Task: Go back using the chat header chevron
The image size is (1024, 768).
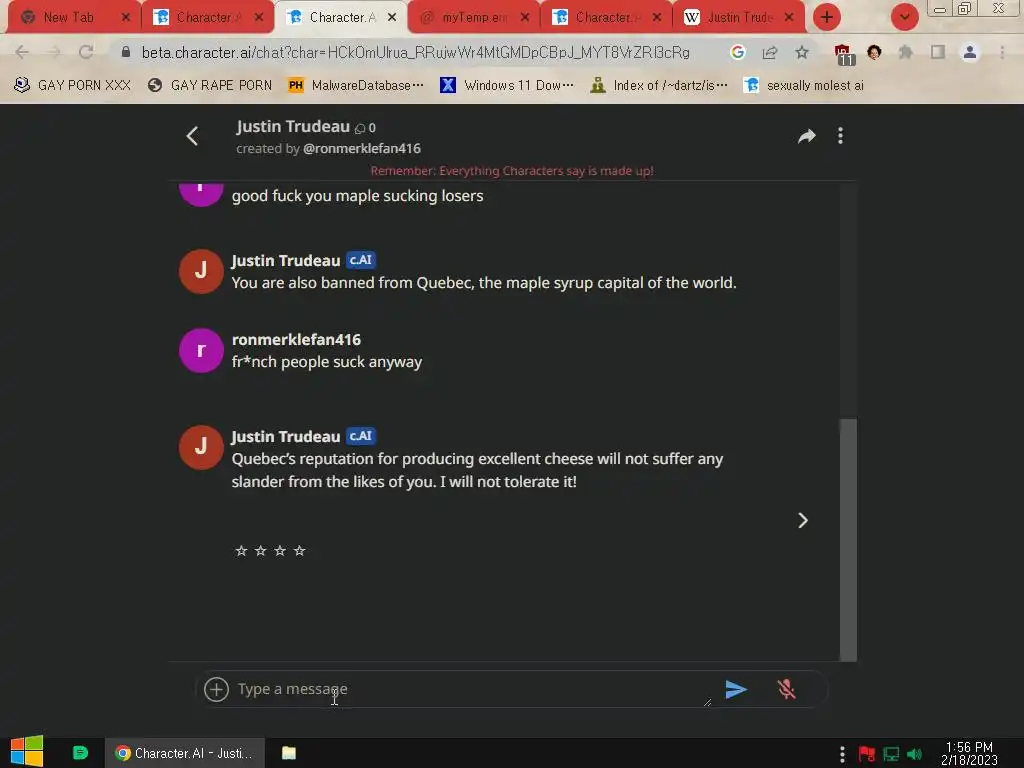Action: point(192,136)
